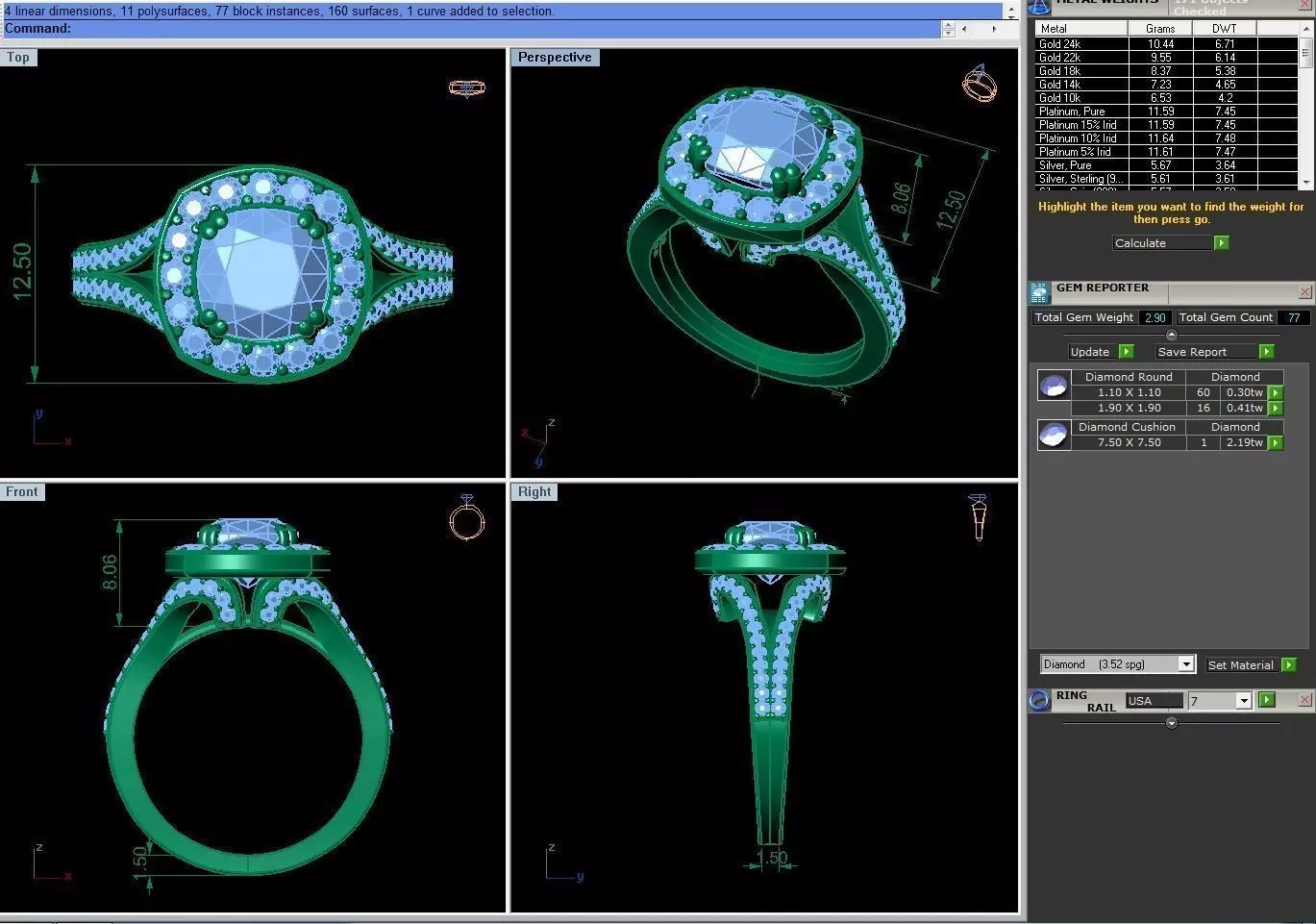Select the Gold 14k row
Image resolution: width=1316 pixels, height=924 pixels.
[x=1167, y=85]
